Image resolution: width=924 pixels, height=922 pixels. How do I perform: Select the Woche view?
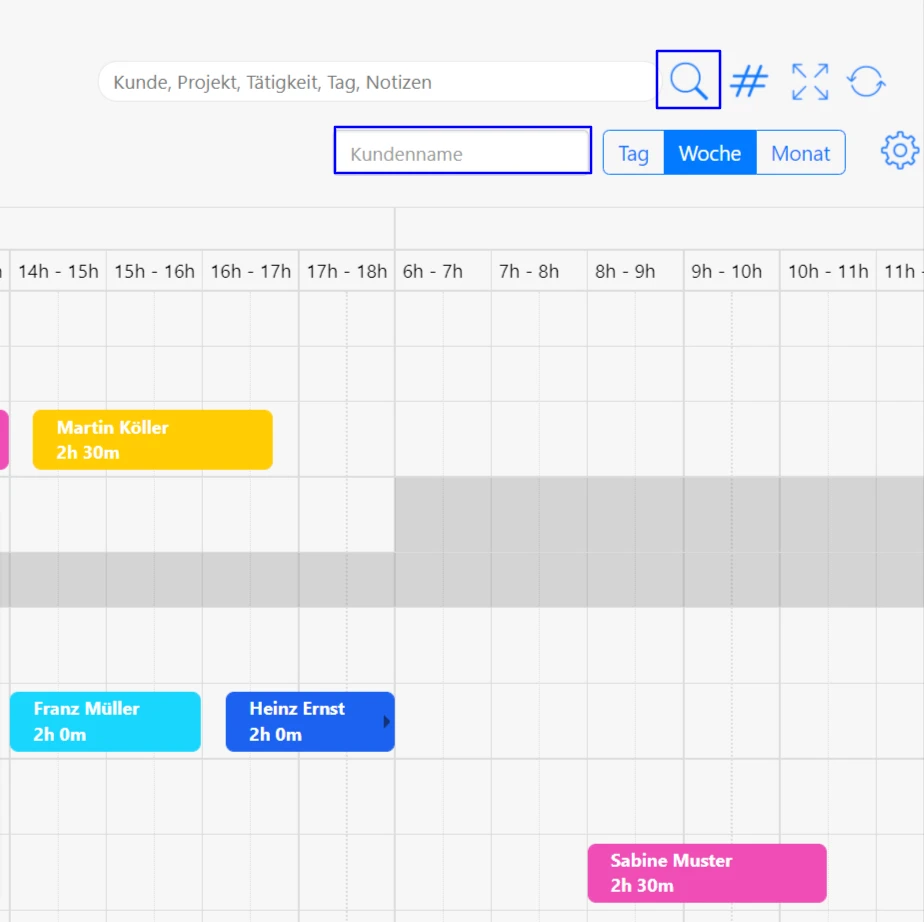pos(710,153)
